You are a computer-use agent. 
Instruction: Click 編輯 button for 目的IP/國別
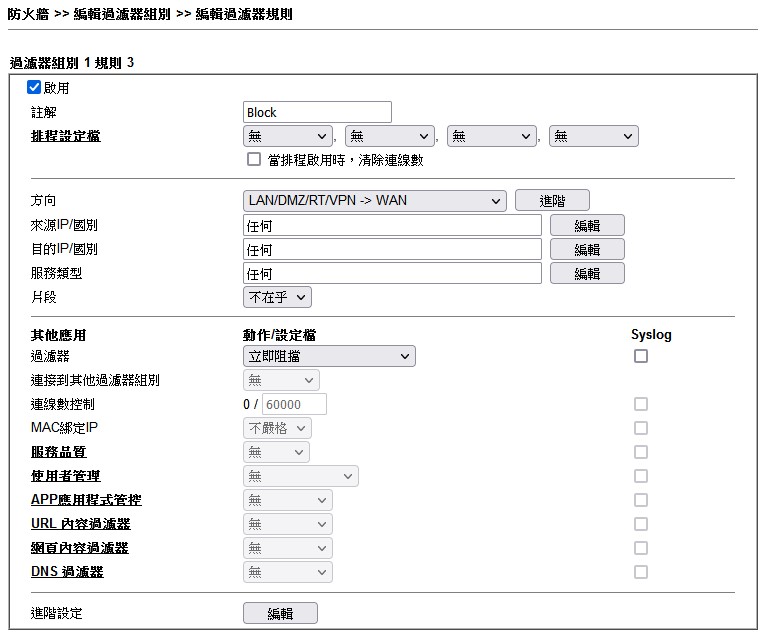[x=587, y=249]
